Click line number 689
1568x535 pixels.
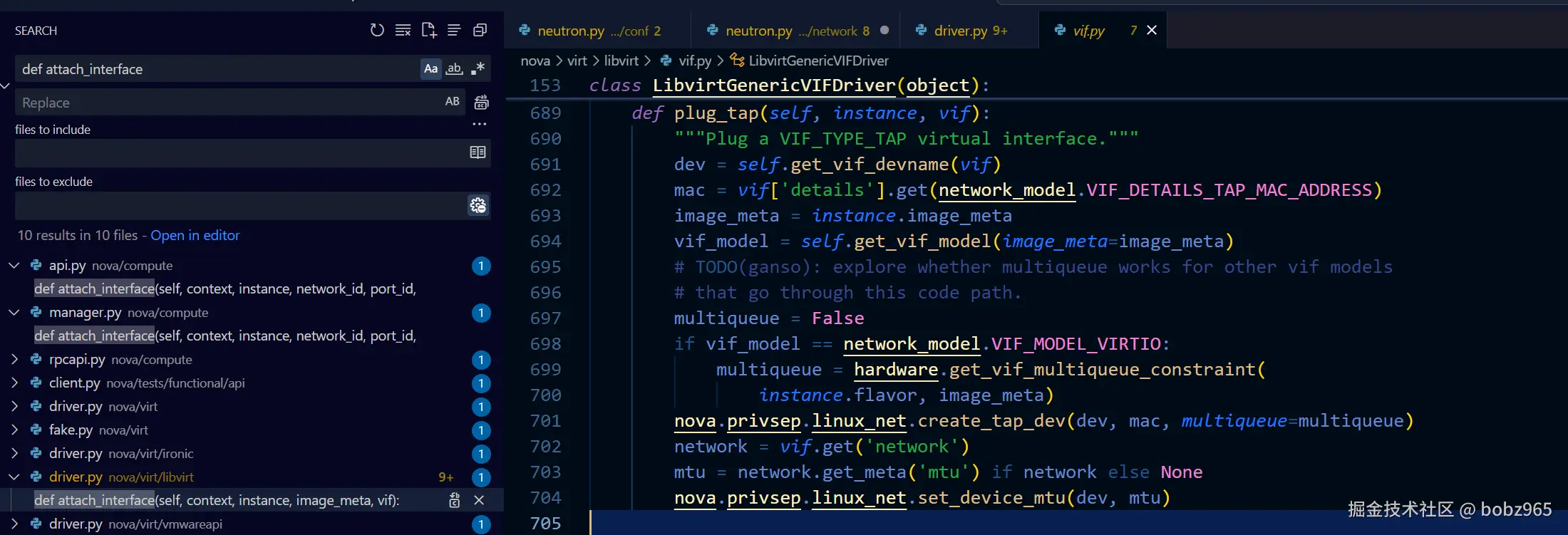(546, 113)
